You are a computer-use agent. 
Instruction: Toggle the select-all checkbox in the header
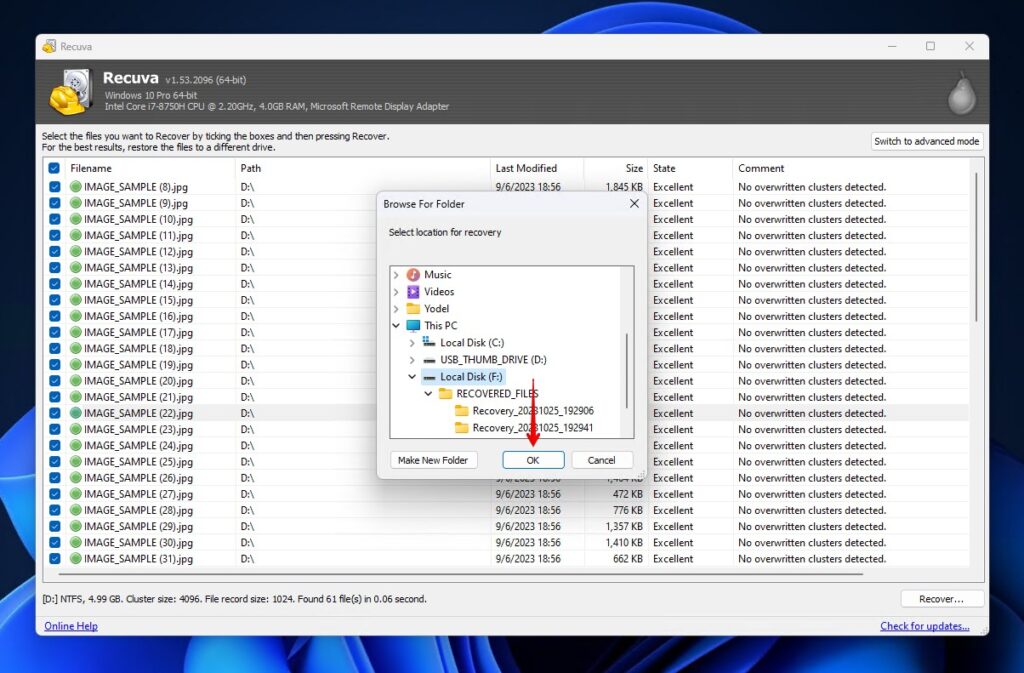[53, 168]
